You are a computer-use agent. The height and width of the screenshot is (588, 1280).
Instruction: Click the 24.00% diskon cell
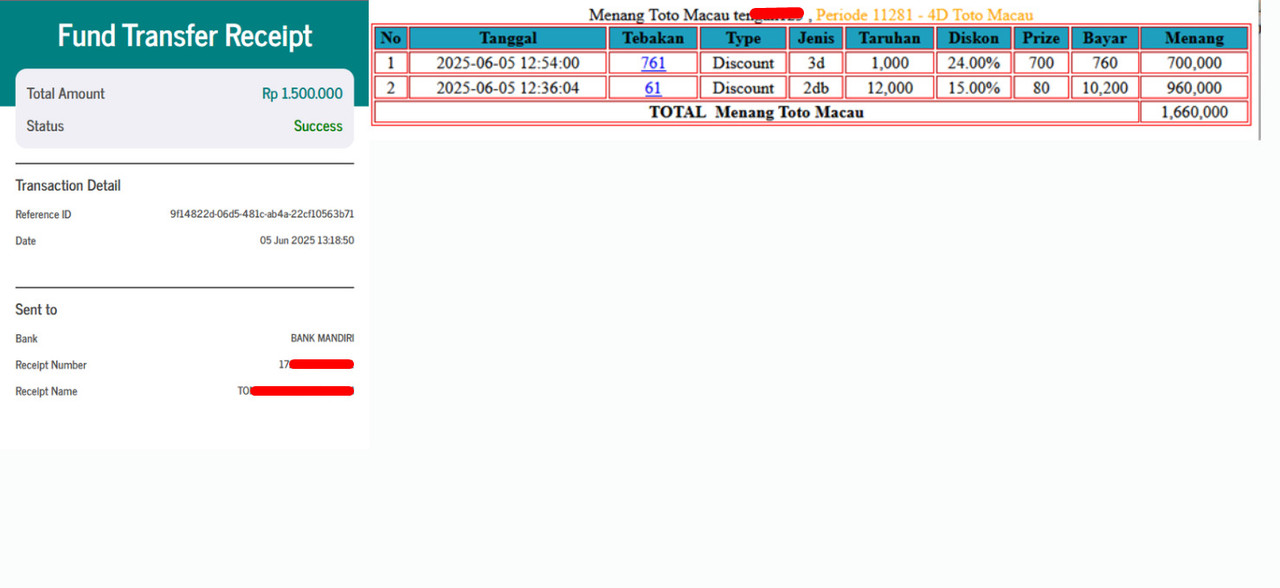click(974, 63)
